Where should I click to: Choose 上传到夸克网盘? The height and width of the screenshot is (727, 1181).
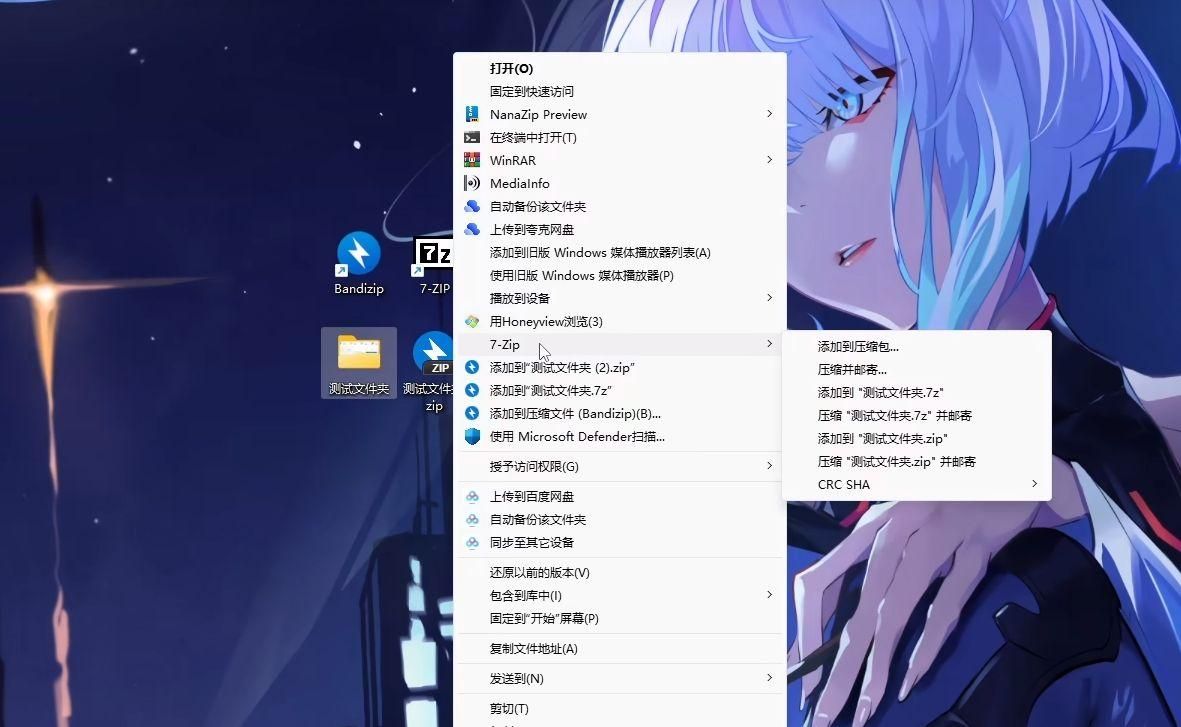click(x=620, y=229)
